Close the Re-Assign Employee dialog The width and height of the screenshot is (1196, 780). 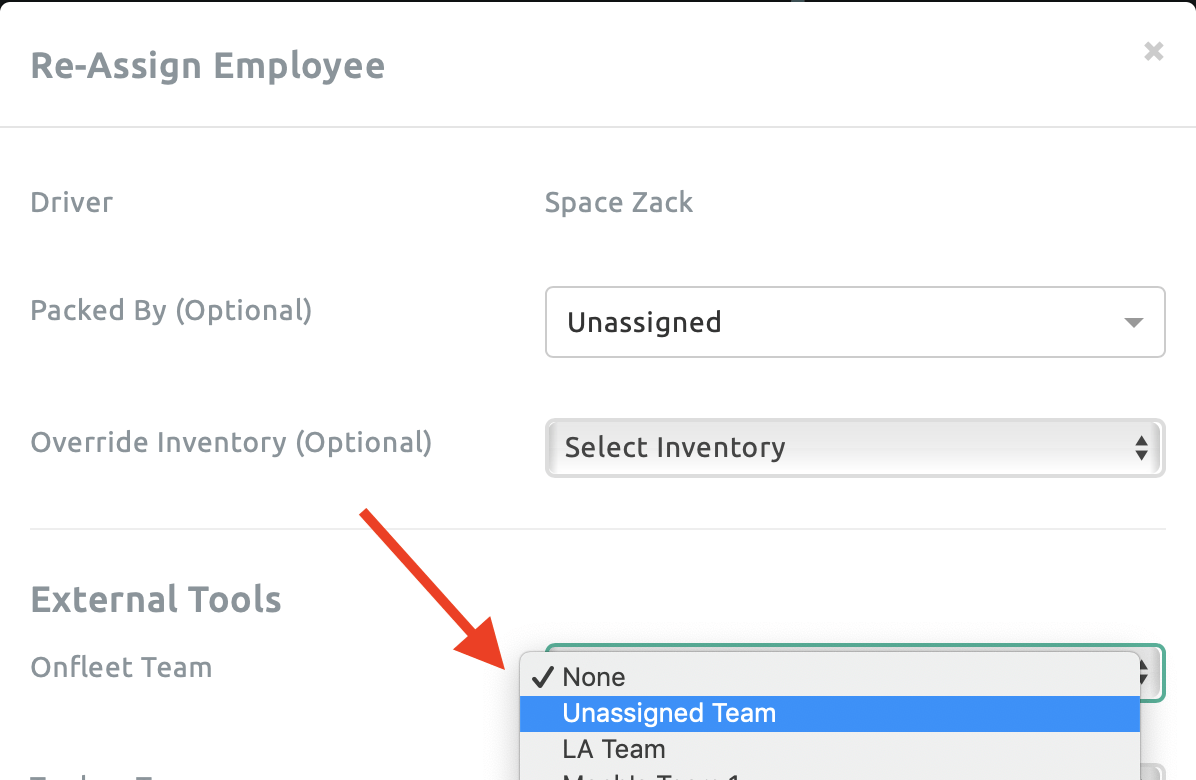(x=1153, y=51)
